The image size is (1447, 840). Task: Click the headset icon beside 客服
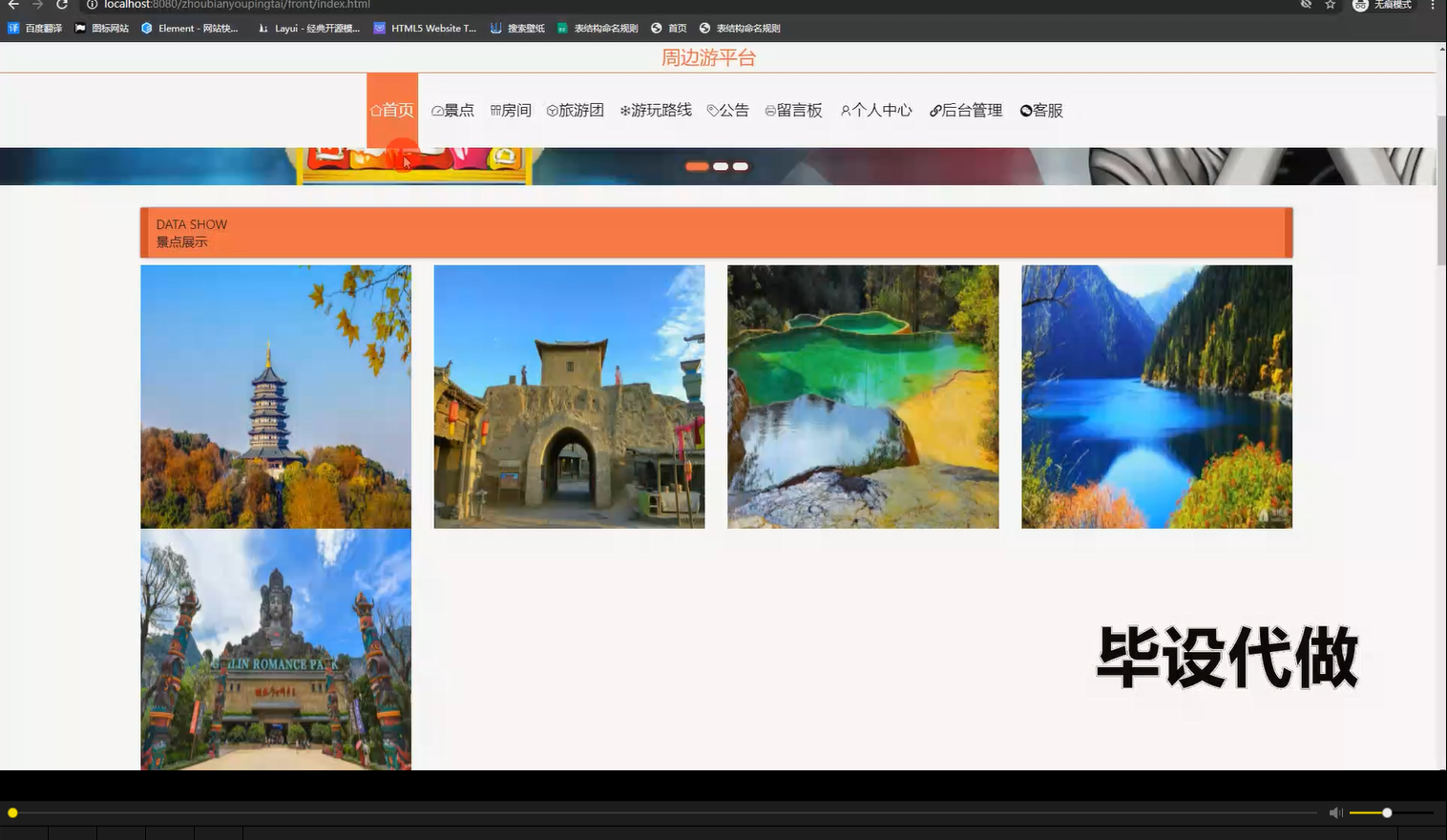(1026, 110)
